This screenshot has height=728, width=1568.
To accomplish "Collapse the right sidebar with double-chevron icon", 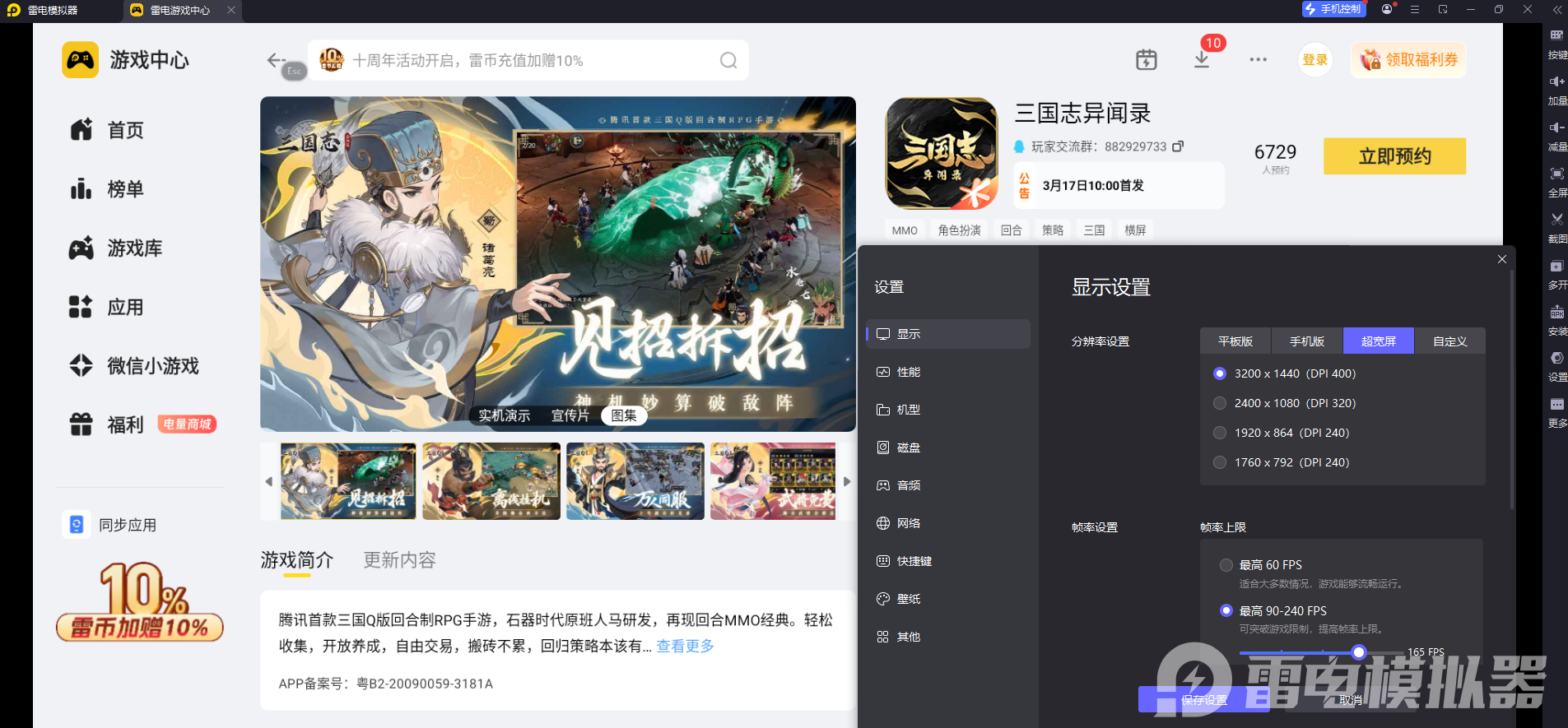I will coord(1556,9).
